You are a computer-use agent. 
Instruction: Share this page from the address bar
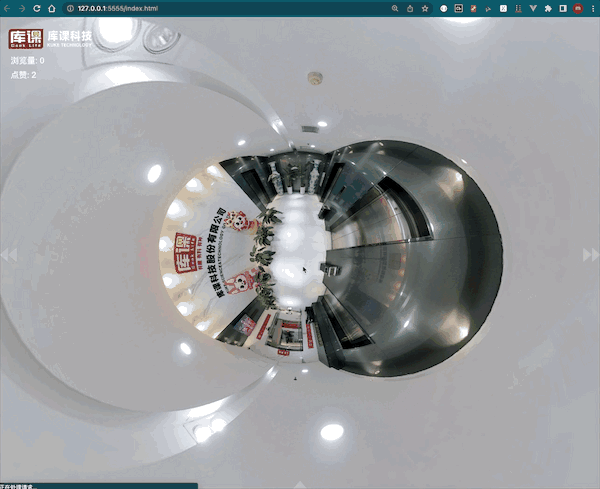(410, 8)
